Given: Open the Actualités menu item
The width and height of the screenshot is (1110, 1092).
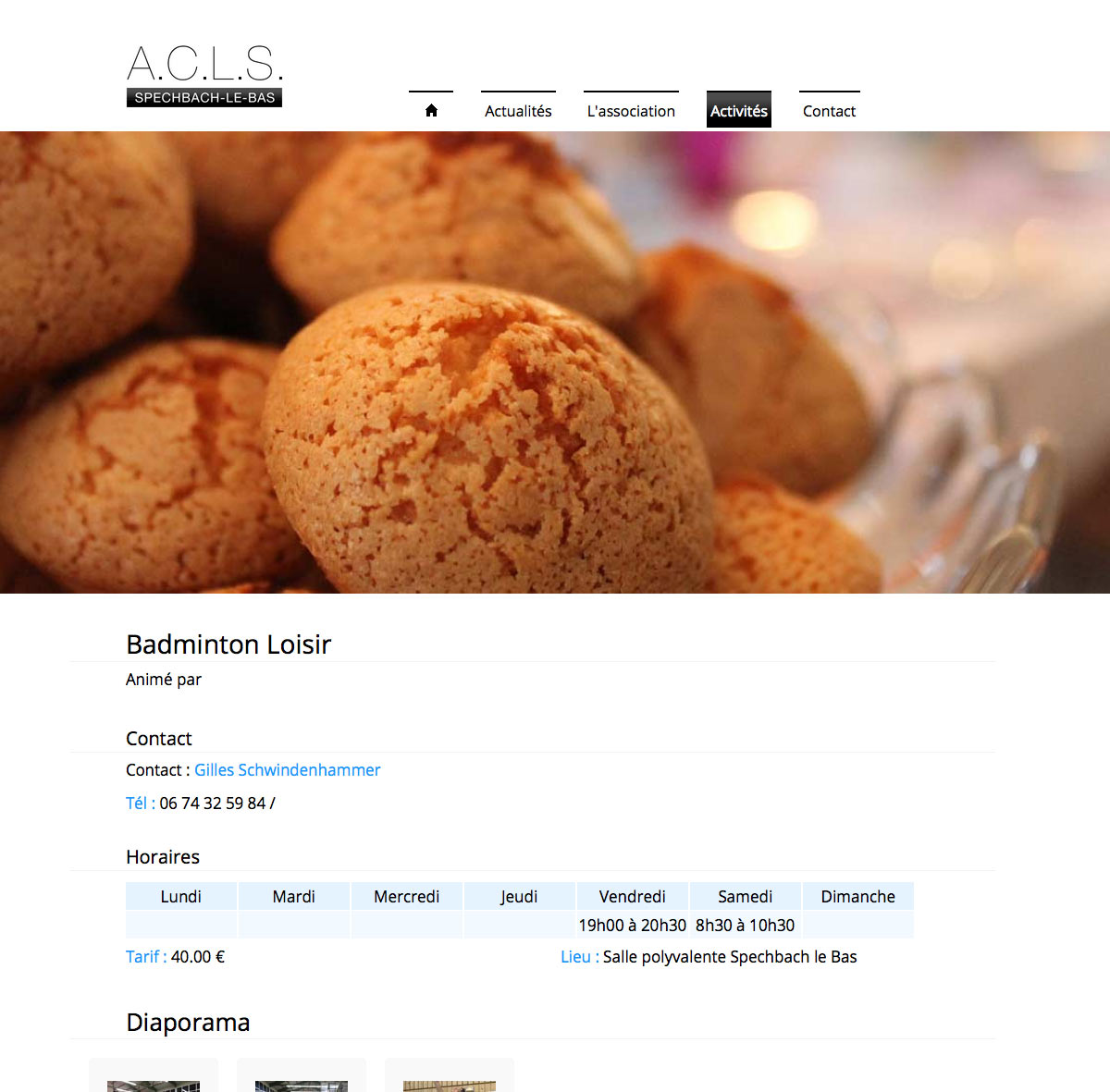Looking at the screenshot, I should (518, 110).
